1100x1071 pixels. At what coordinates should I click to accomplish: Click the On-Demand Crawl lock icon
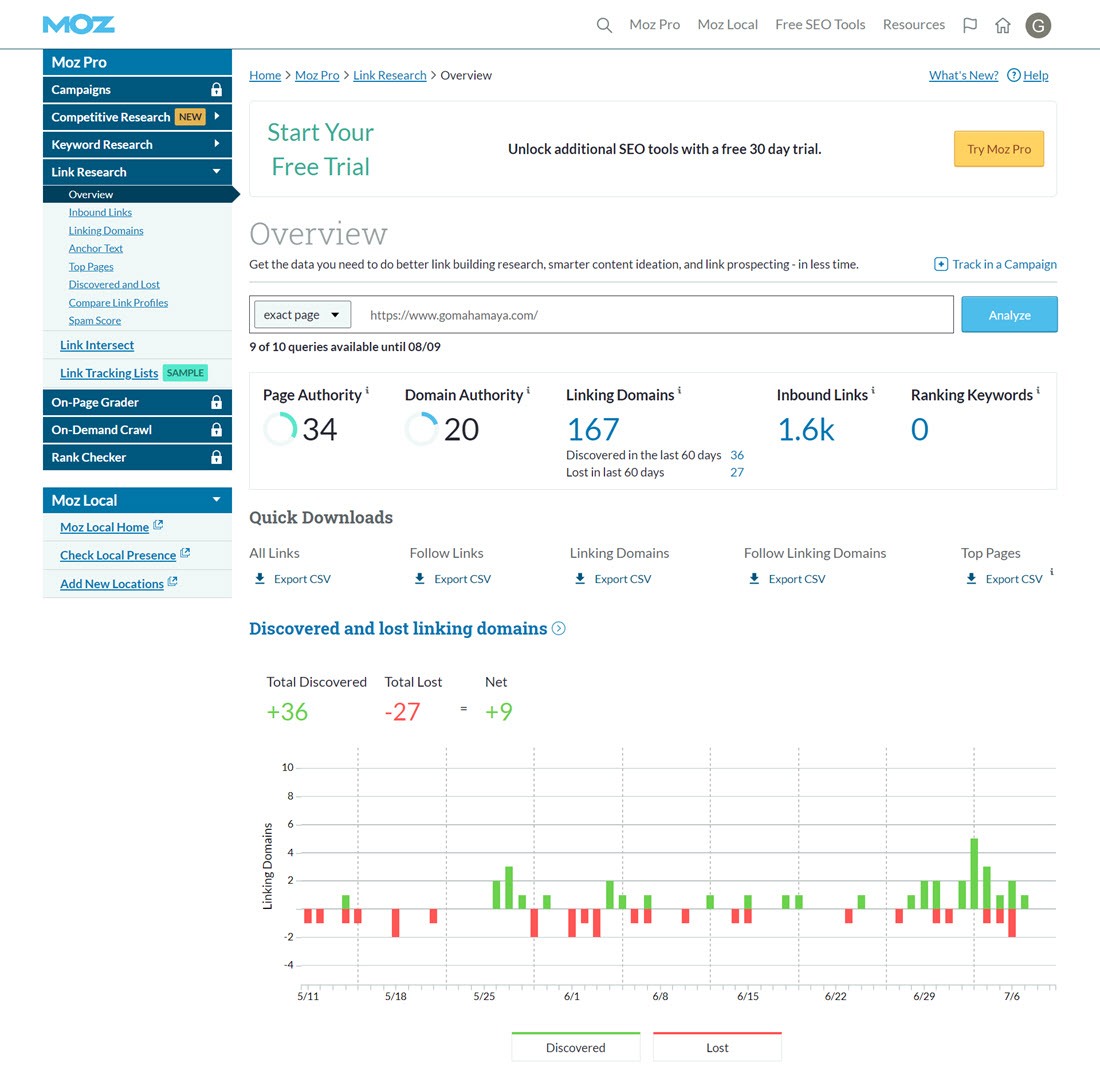click(216, 429)
